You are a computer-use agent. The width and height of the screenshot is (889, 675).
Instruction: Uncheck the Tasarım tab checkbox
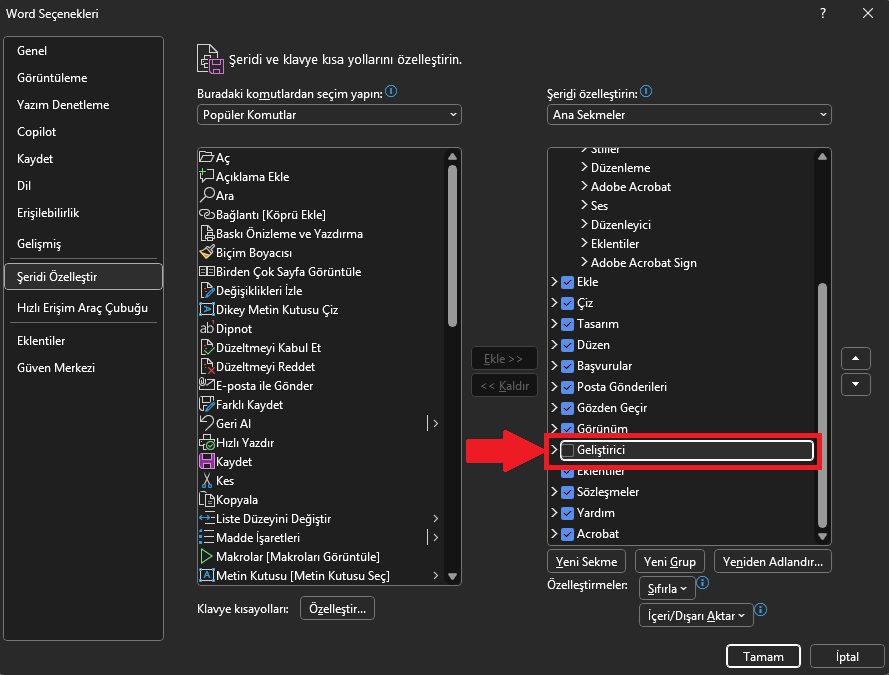pos(568,324)
